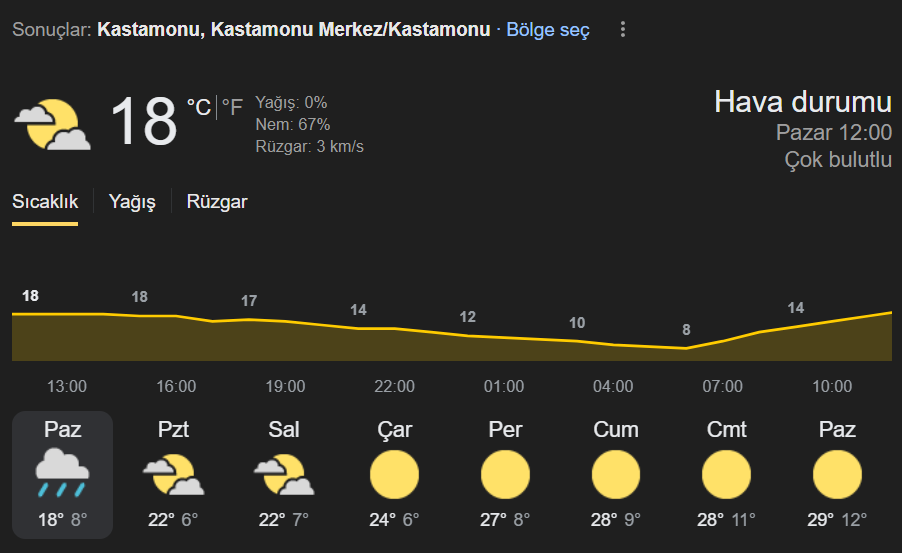Image resolution: width=902 pixels, height=553 pixels.
Task: Switch to the Yağış tab
Action: click(132, 202)
